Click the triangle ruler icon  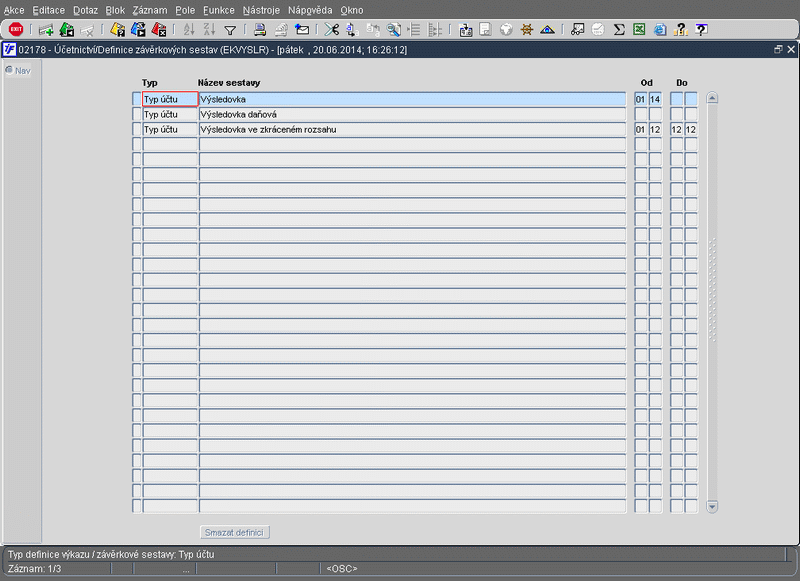pos(547,30)
